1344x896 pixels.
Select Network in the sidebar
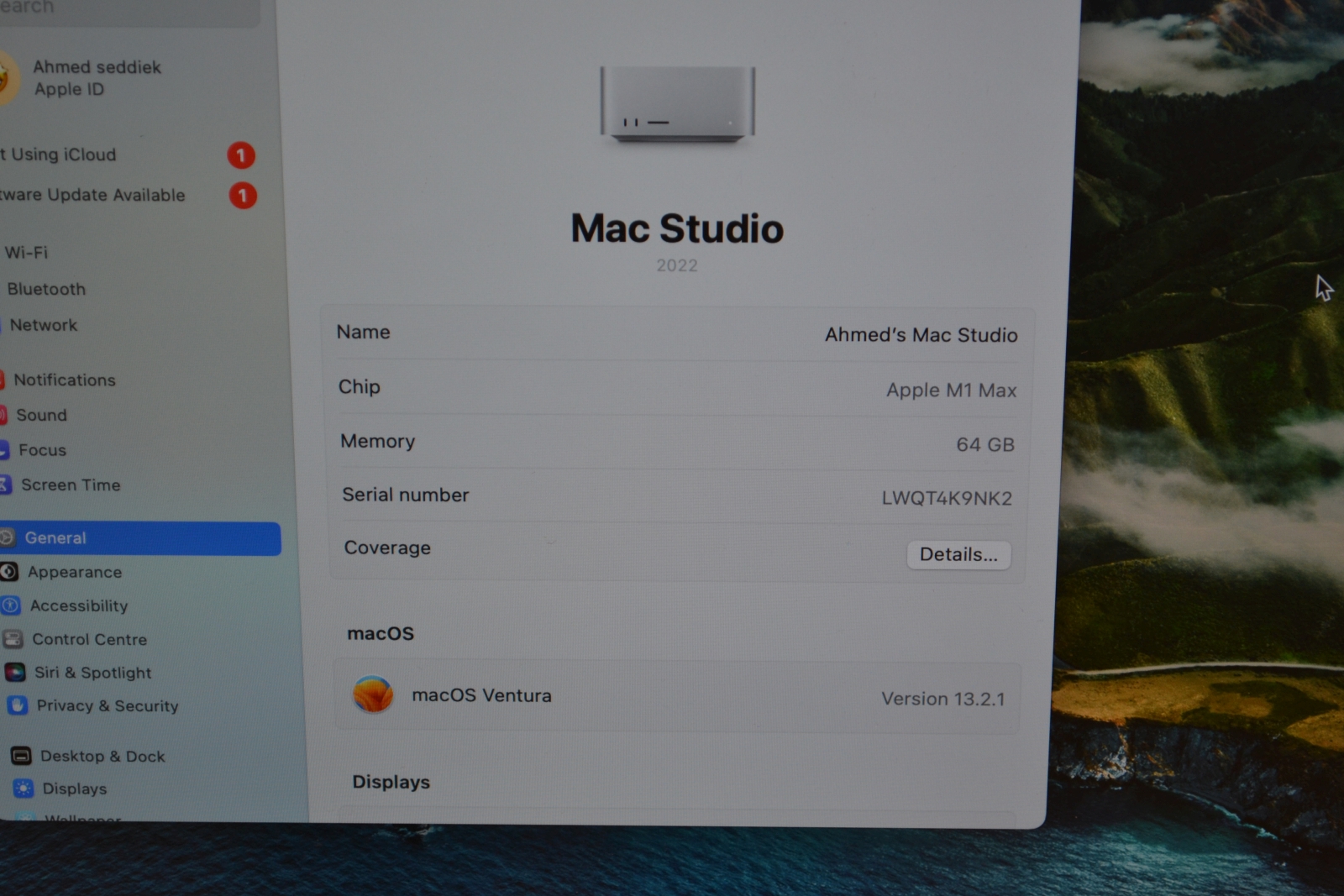tap(44, 326)
